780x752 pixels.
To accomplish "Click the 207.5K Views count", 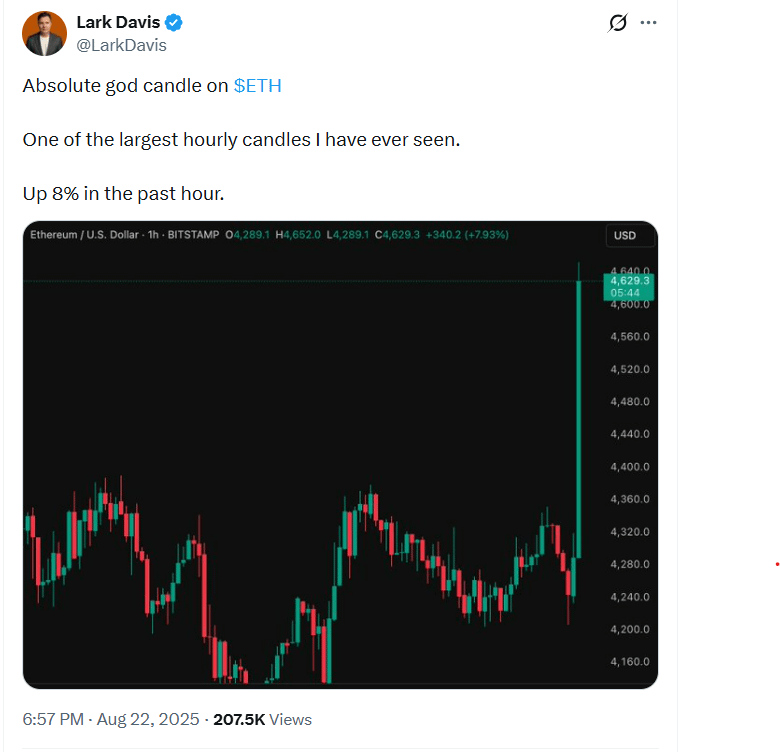I will tap(262, 719).
